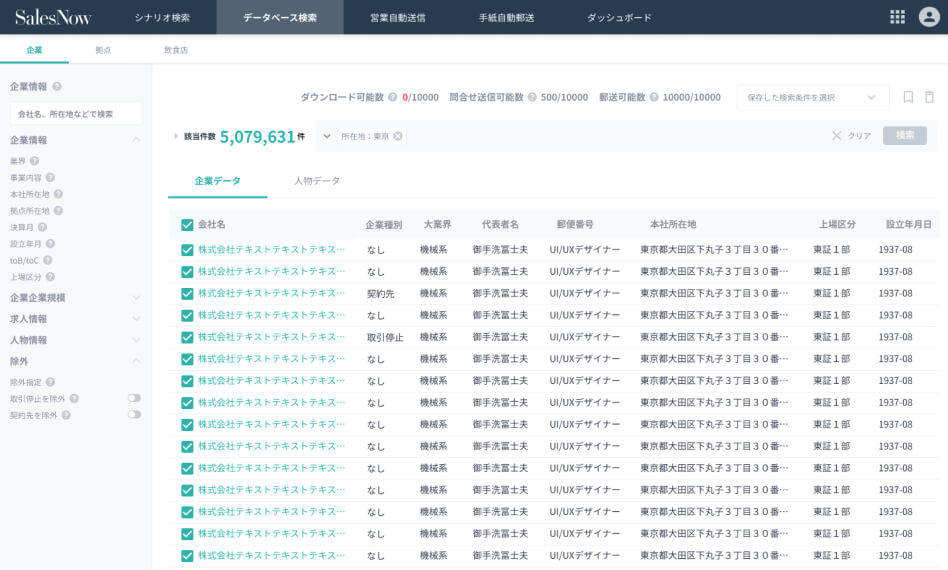This screenshot has height=570, width=948.
Task: Remove the 所在地：東京 filter chip
Action: (398, 136)
